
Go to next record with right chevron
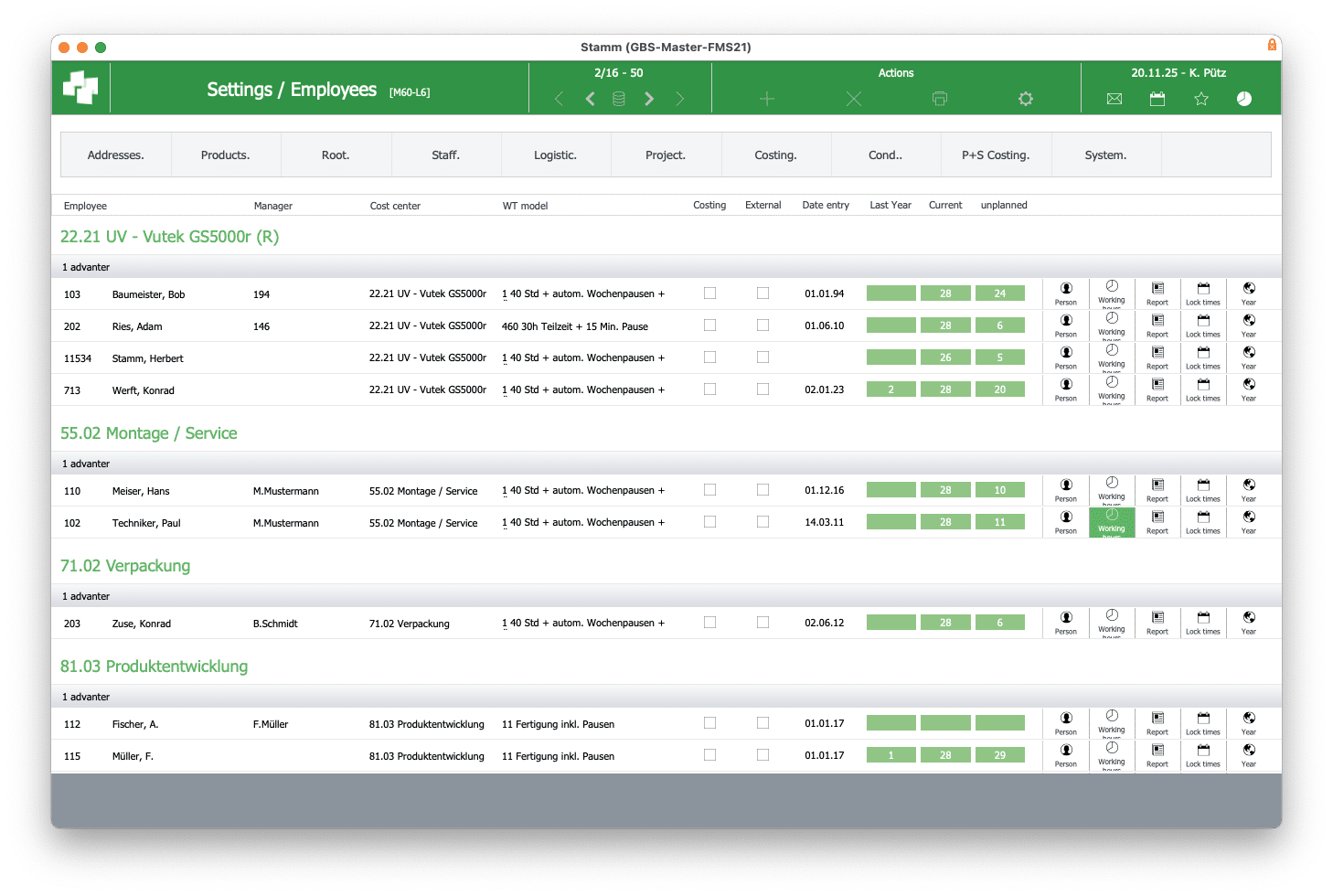[x=649, y=99]
